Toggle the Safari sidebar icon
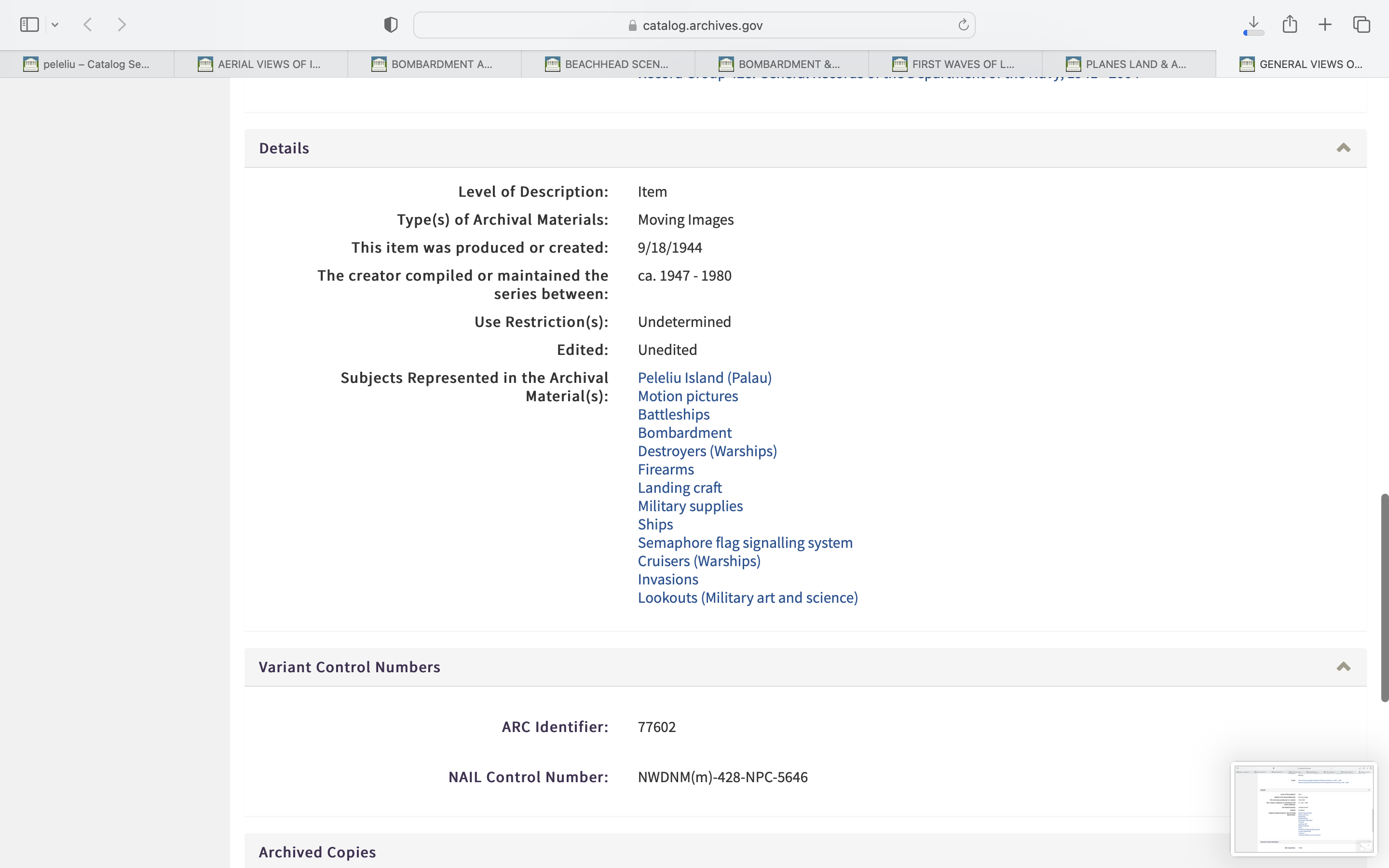This screenshot has height=868, width=1389. (29, 25)
